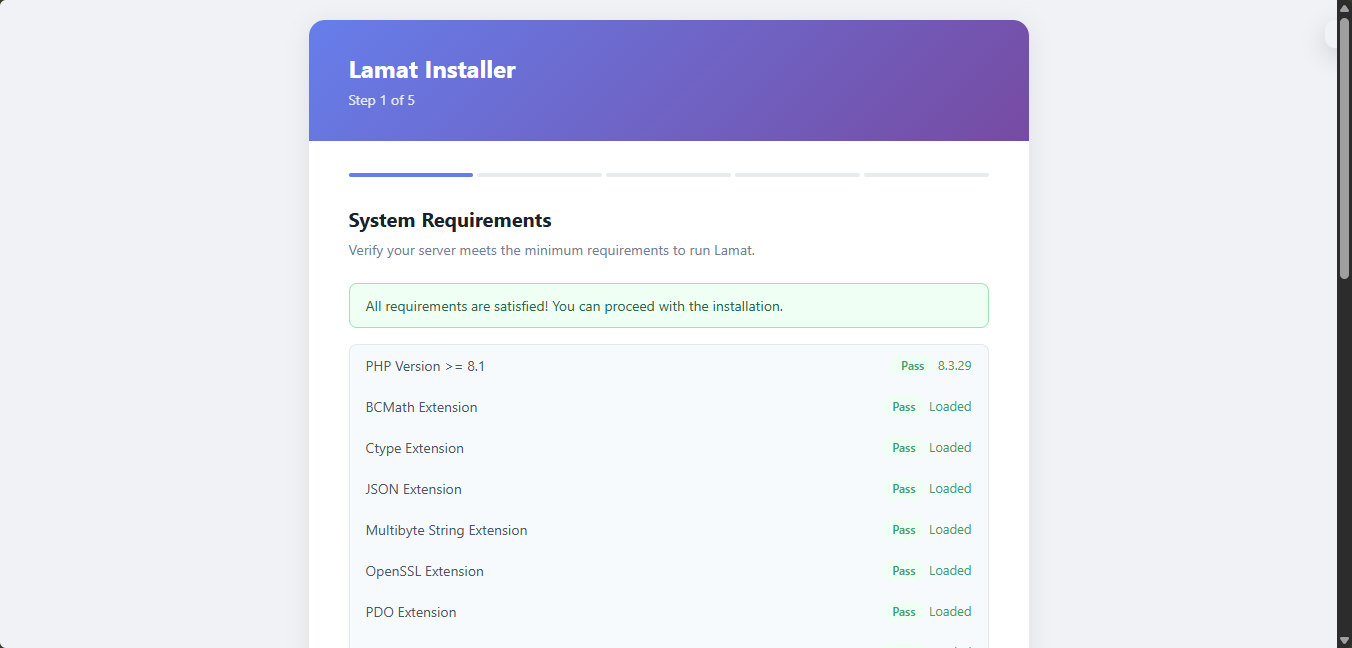Image resolution: width=1352 pixels, height=648 pixels.
Task: Click the Pass badge for PHP Version
Action: (x=913, y=366)
